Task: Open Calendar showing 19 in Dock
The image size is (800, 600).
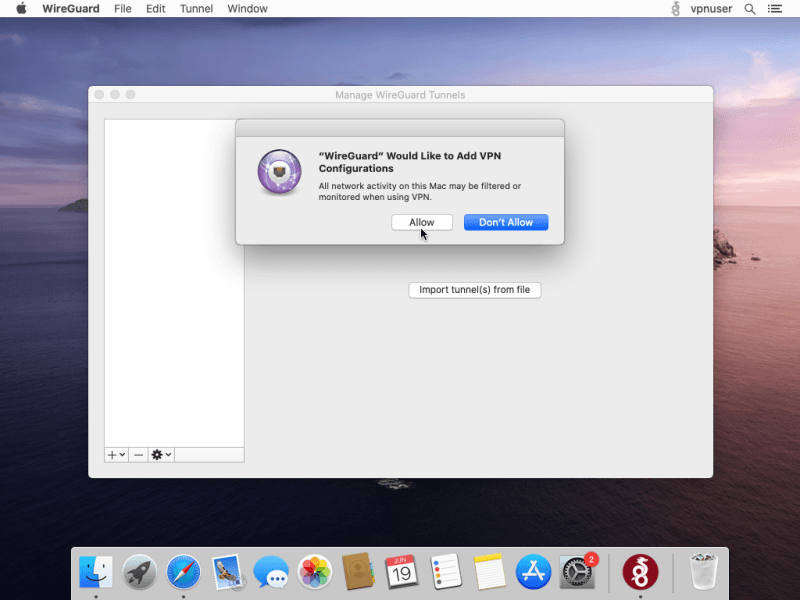Action: coord(402,572)
